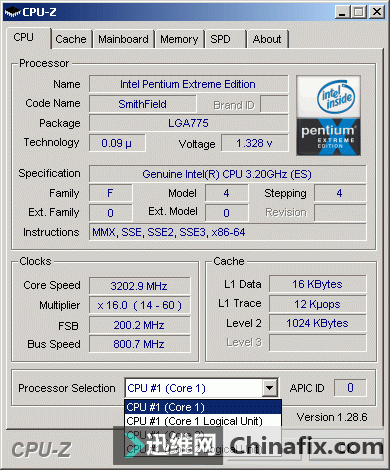
Task: Click the Intel Pentium Extreme Edition logo
Action: (x=328, y=115)
